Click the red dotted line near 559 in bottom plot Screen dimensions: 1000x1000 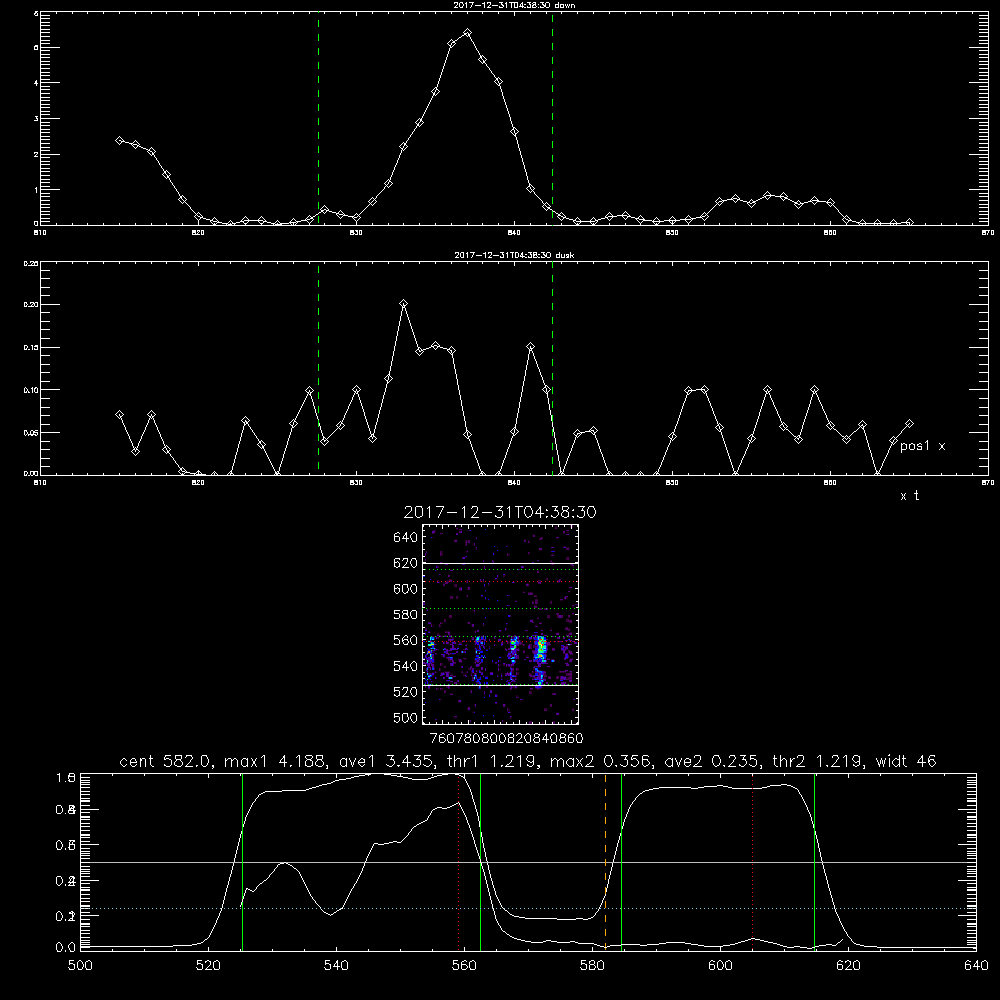[459, 861]
